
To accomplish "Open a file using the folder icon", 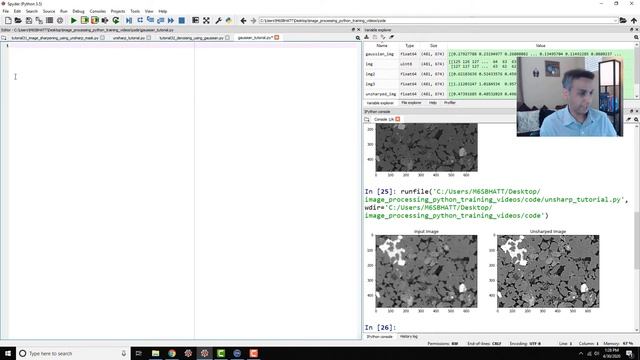I will click(18, 20).
